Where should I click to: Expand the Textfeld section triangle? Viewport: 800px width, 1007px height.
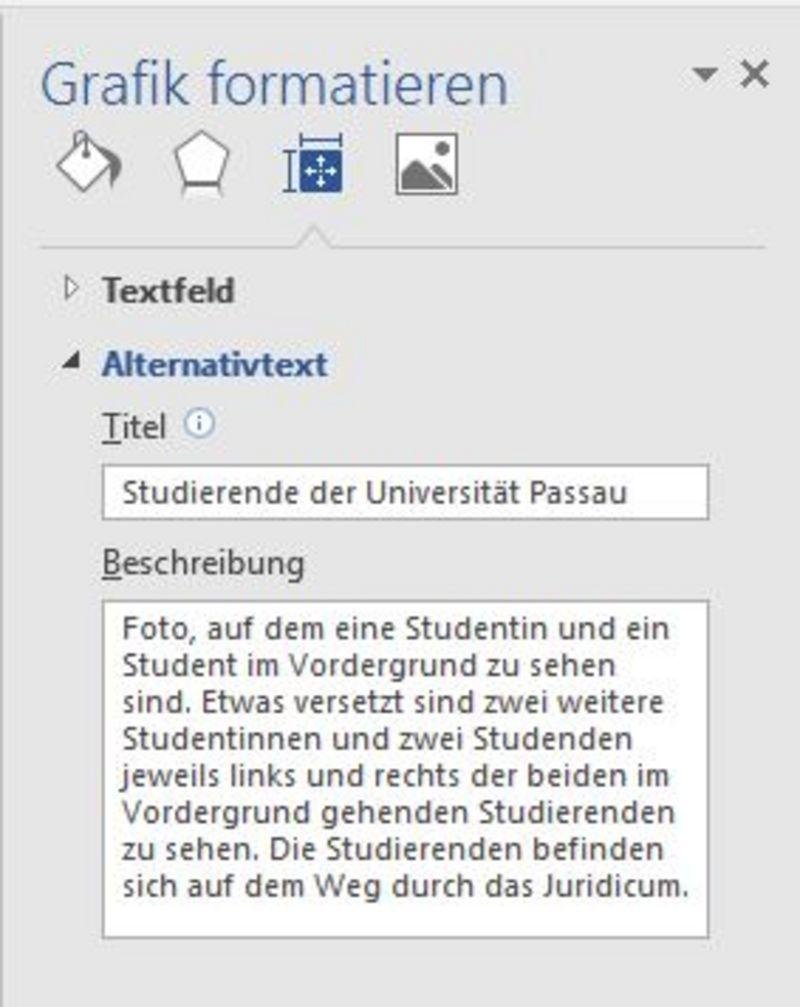tap(71, 289)
